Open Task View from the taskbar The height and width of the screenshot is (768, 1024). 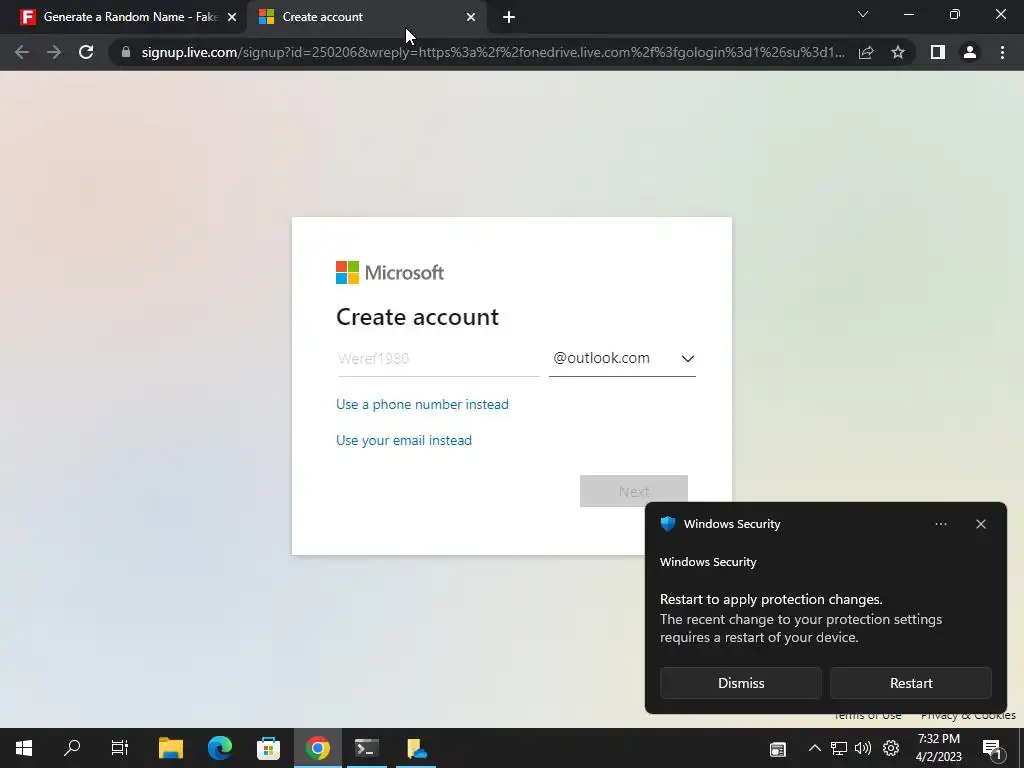pos(120,748)
